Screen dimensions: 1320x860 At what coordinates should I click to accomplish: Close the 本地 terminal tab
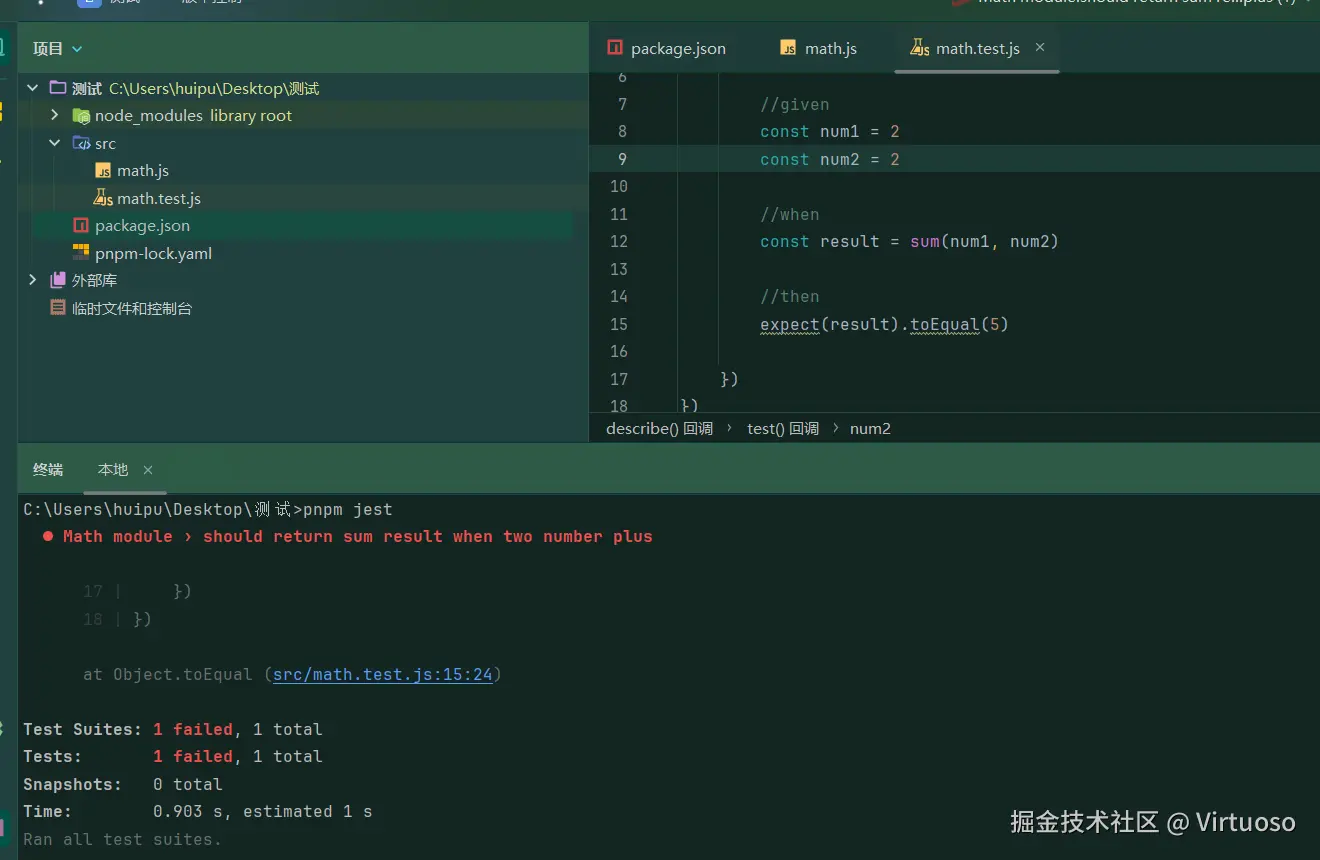coord(148,470)
